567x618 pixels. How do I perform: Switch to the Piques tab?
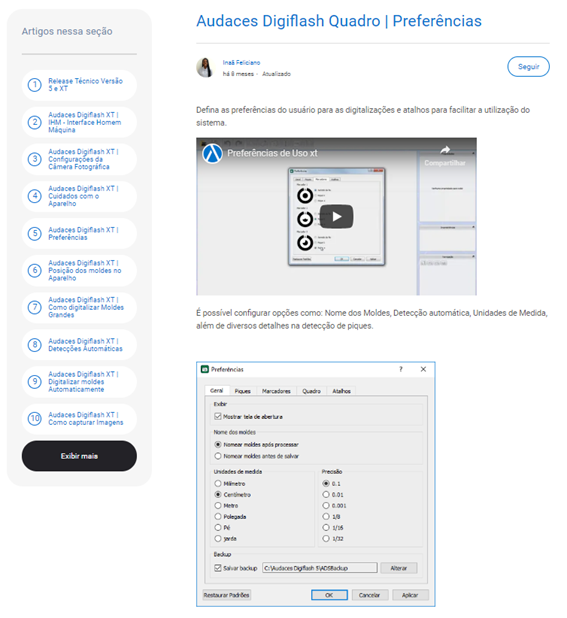242,391
